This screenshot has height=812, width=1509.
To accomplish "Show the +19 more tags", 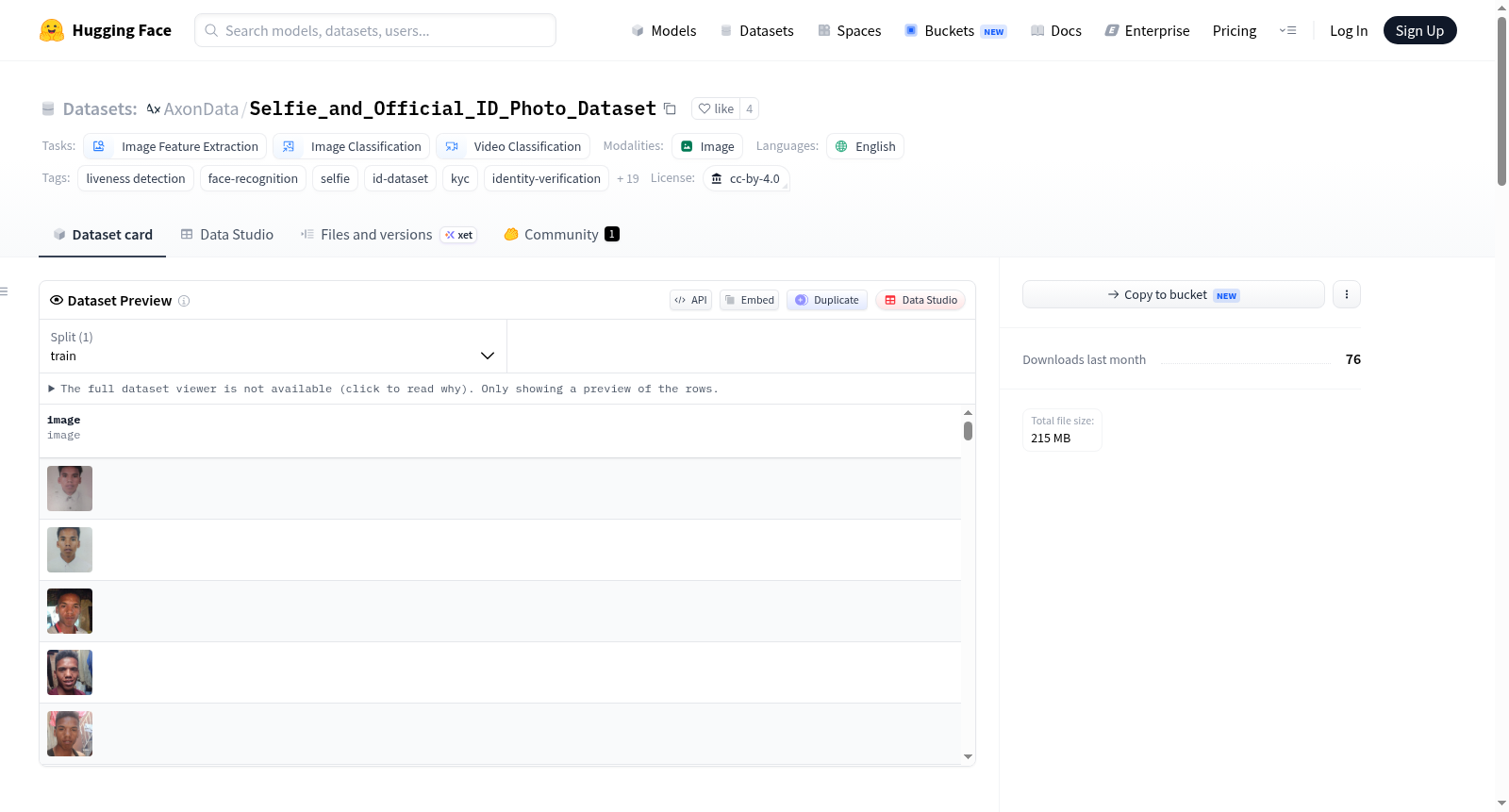I will pos(627,178).
